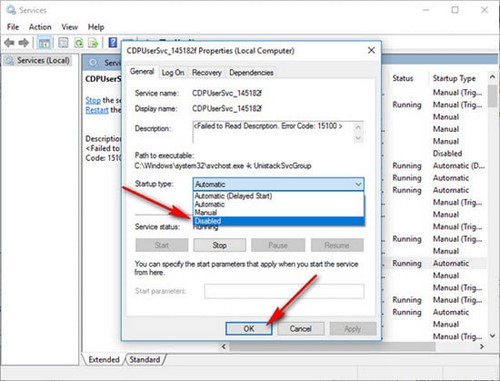Click the OK button
The height and width of the screenshot is (381, 500).
249,329
